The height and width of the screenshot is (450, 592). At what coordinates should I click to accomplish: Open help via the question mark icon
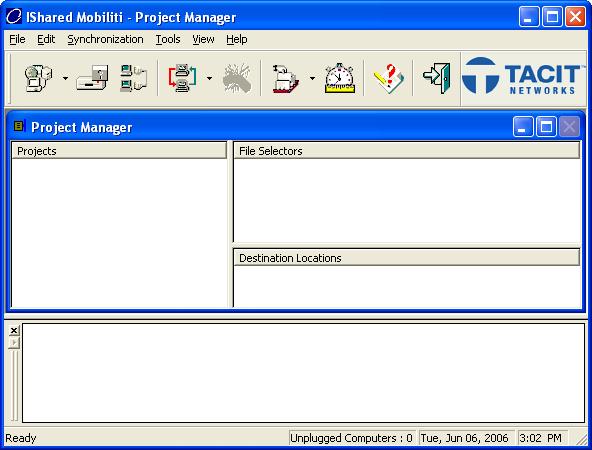click(x=388, y=79)
